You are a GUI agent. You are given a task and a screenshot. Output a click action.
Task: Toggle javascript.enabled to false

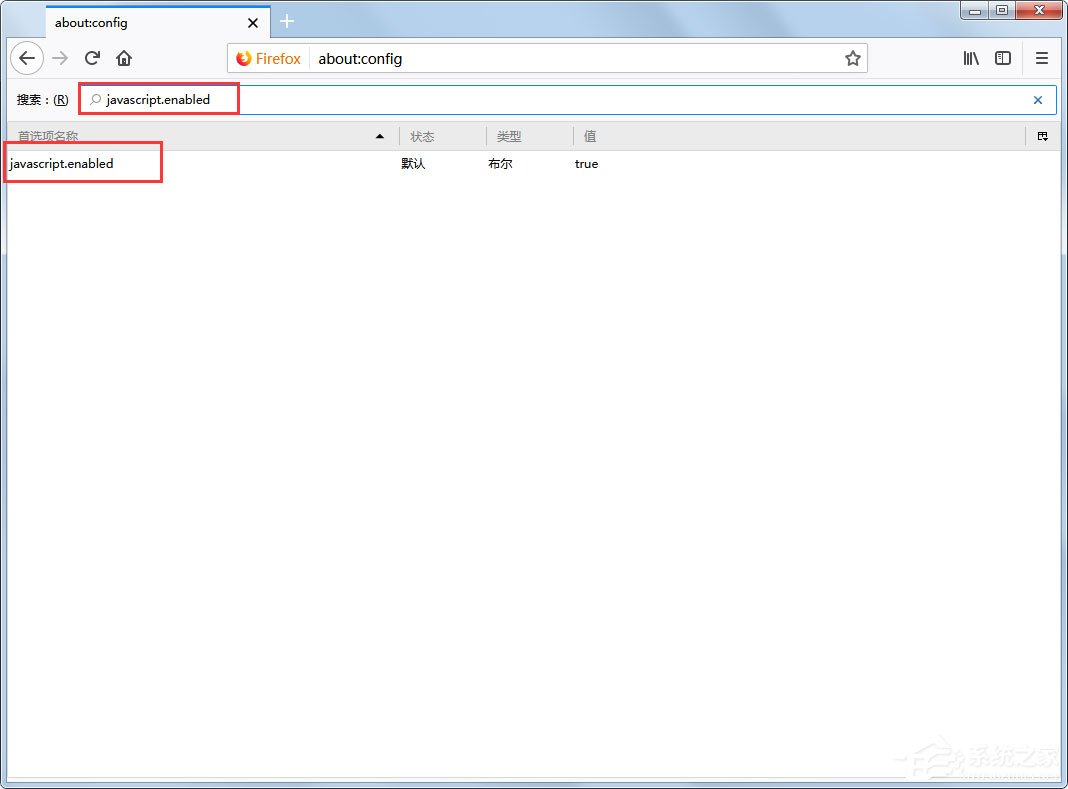point(586,163)
